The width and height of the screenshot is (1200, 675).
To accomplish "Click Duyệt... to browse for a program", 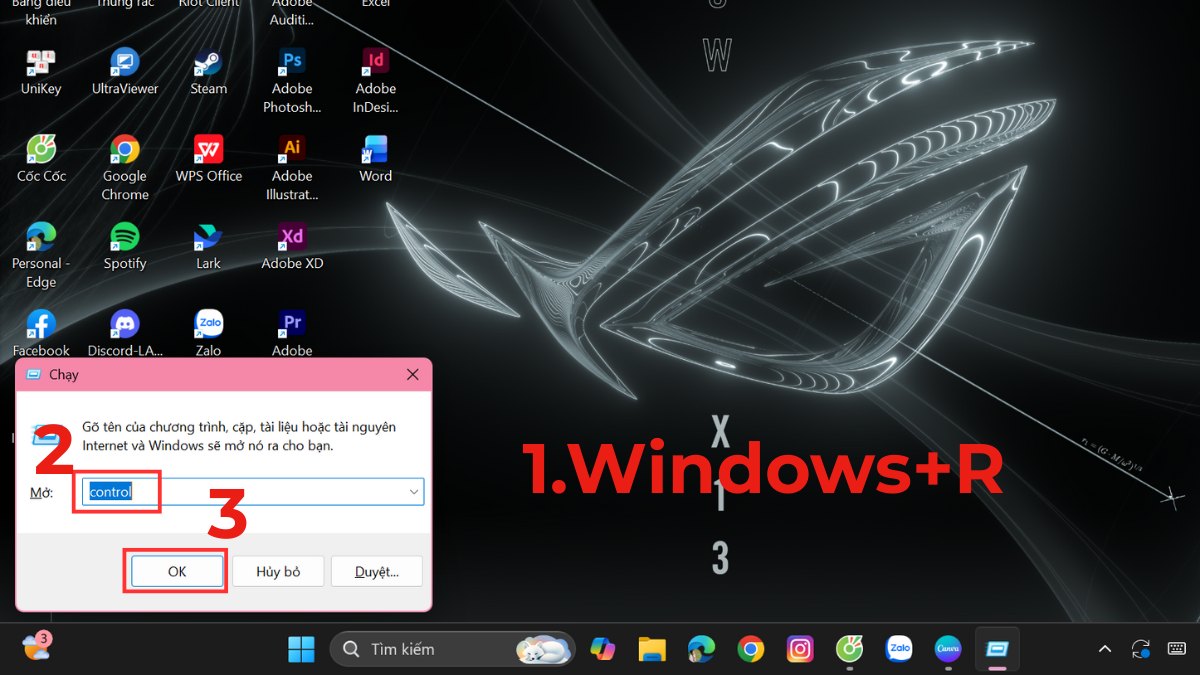I will tap(376, 571).
